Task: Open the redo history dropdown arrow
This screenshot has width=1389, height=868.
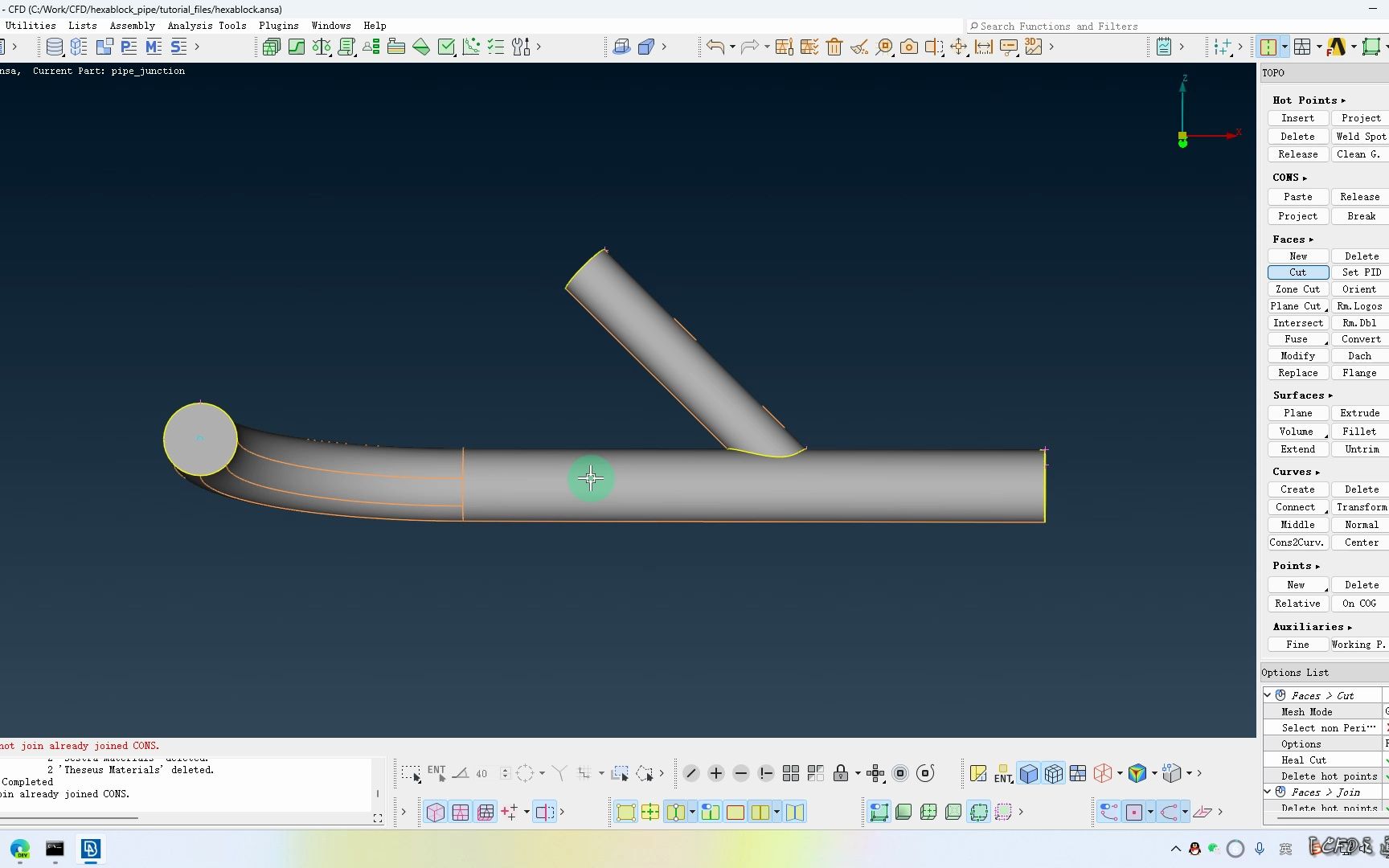Action: [x=767, y=47]
